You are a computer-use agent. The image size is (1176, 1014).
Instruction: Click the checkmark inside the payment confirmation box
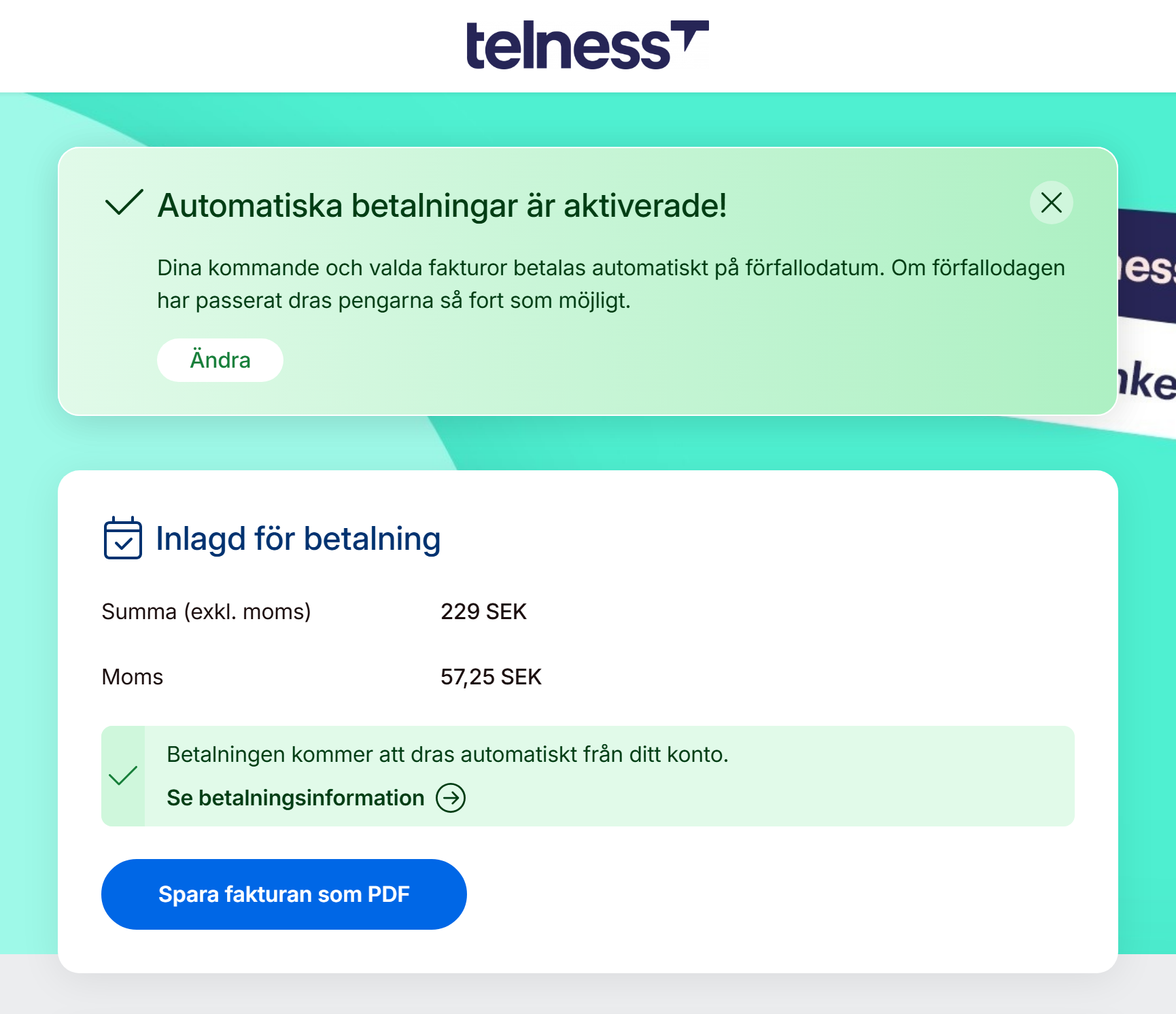point(124,775)
